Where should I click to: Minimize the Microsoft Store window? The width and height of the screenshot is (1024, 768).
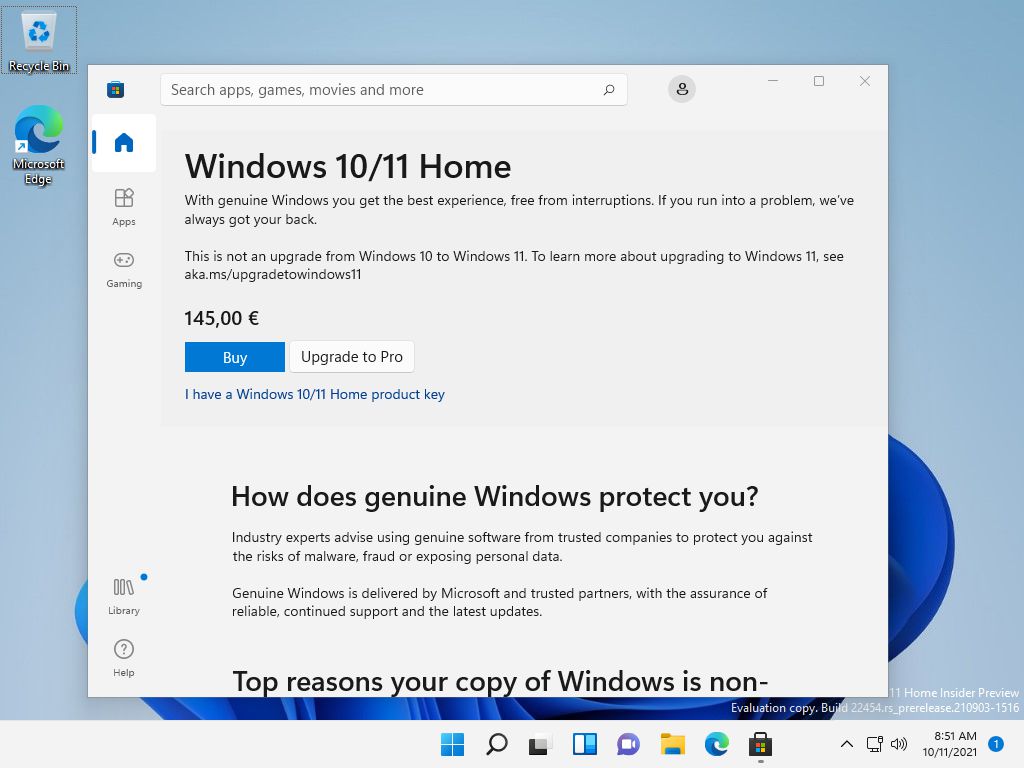click(x=773, y=81)
